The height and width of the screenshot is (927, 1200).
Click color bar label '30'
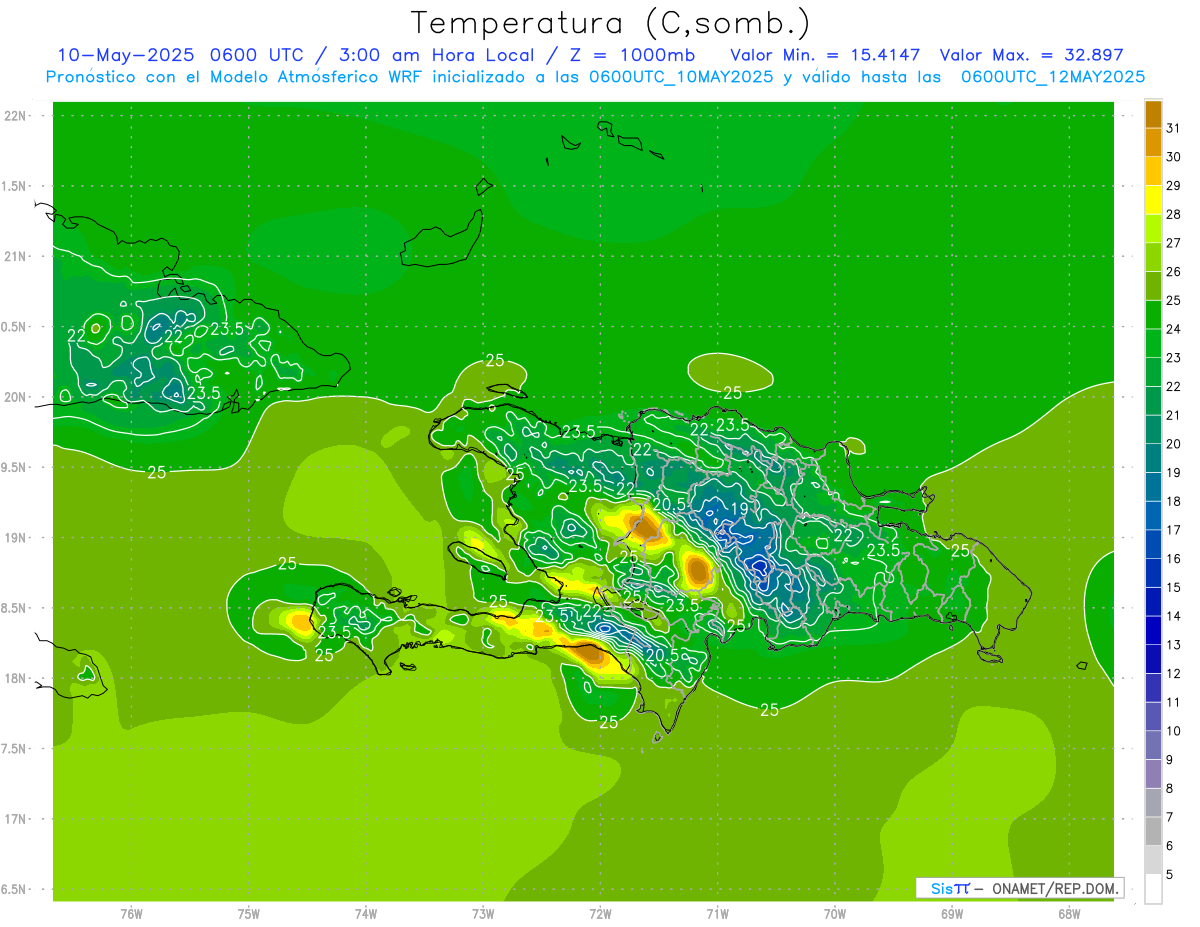coord(1174,157)
